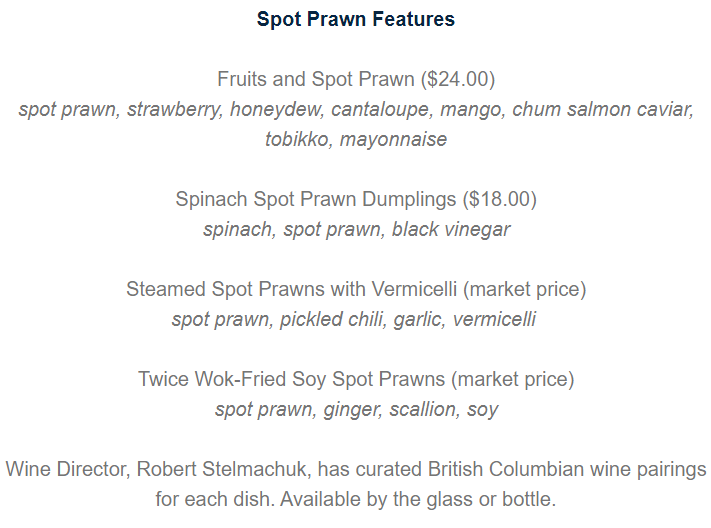Click the strawberry, honeydew, cantaloupe ingredients
This screenshot has width=711, height=528.
(280, 109)
